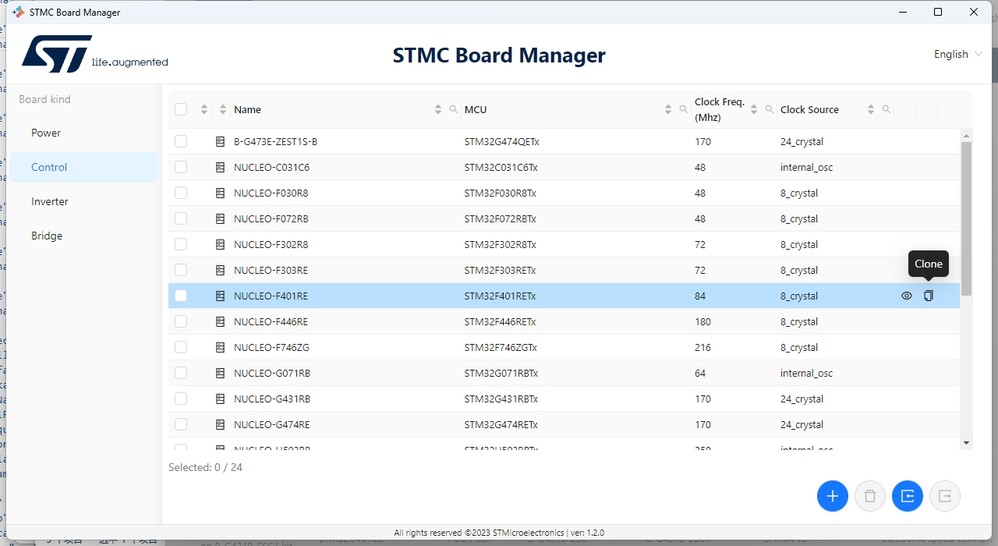Click first sort arrows beside header checkbox
The image size is (998, 546).
click(x=204, y=109)
